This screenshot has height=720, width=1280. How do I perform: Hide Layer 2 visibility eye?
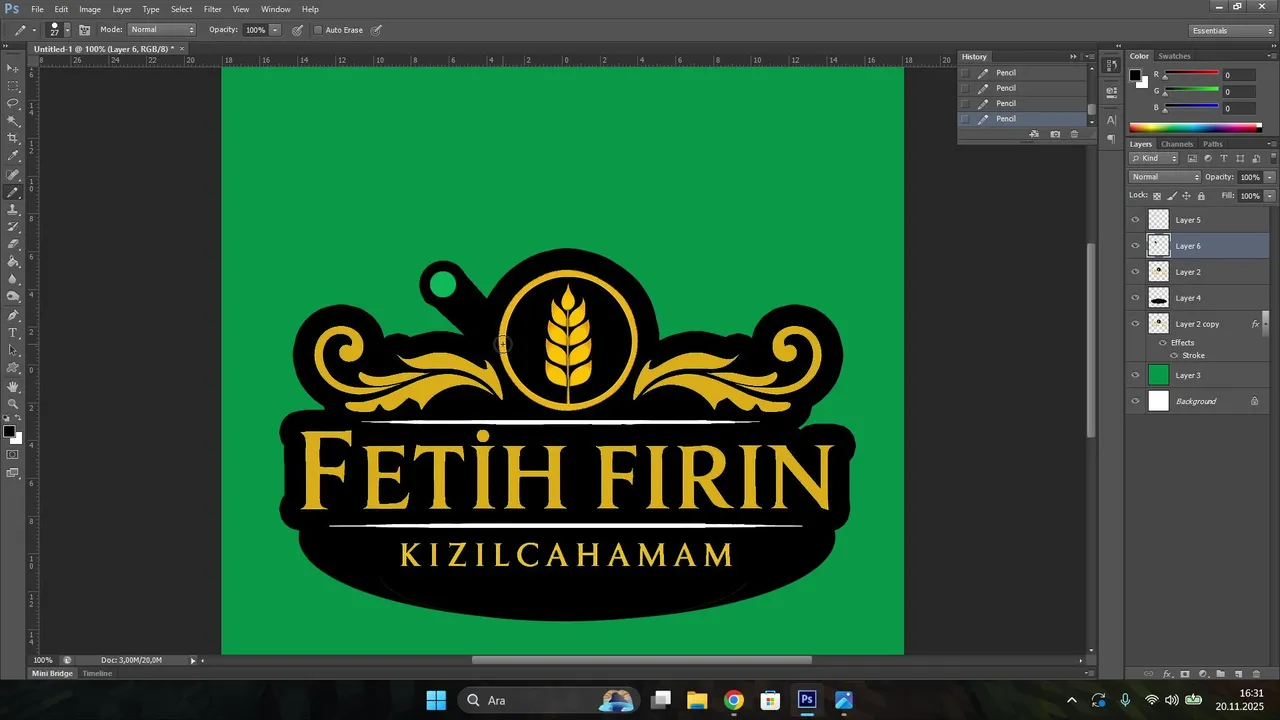1135,272
